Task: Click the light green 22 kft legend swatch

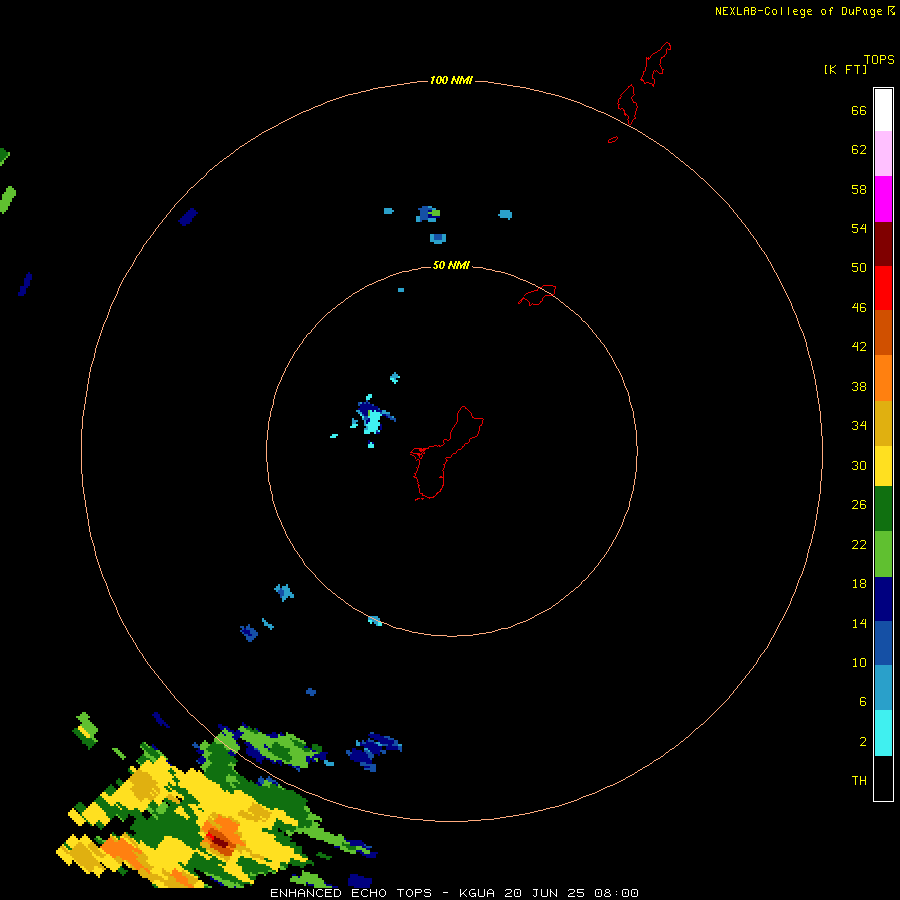Action: 883,554
